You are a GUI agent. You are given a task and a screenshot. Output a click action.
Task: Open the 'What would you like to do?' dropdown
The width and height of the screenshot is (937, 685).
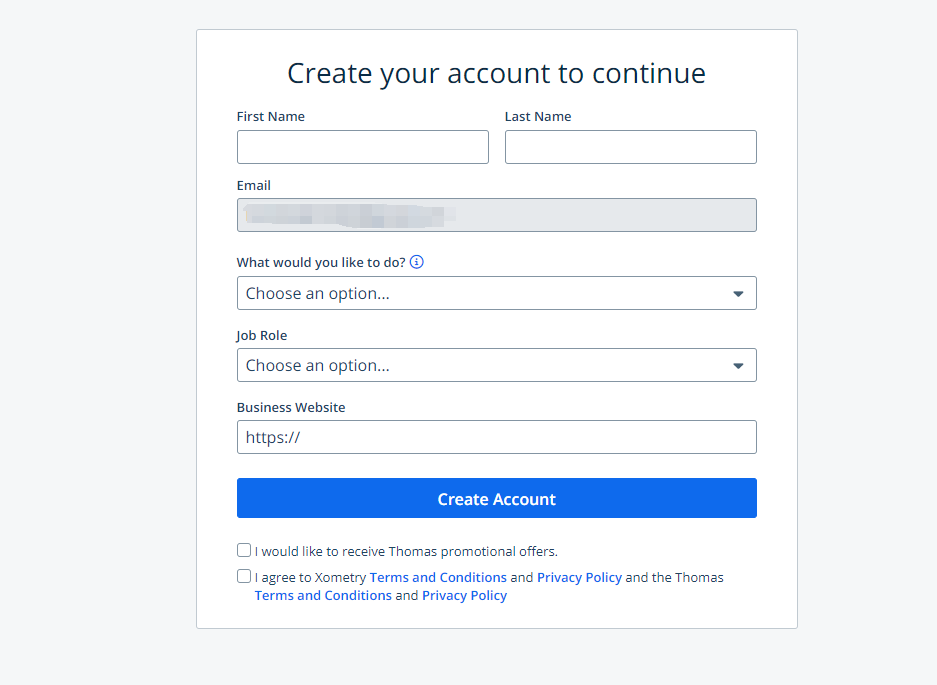(497, 293)
